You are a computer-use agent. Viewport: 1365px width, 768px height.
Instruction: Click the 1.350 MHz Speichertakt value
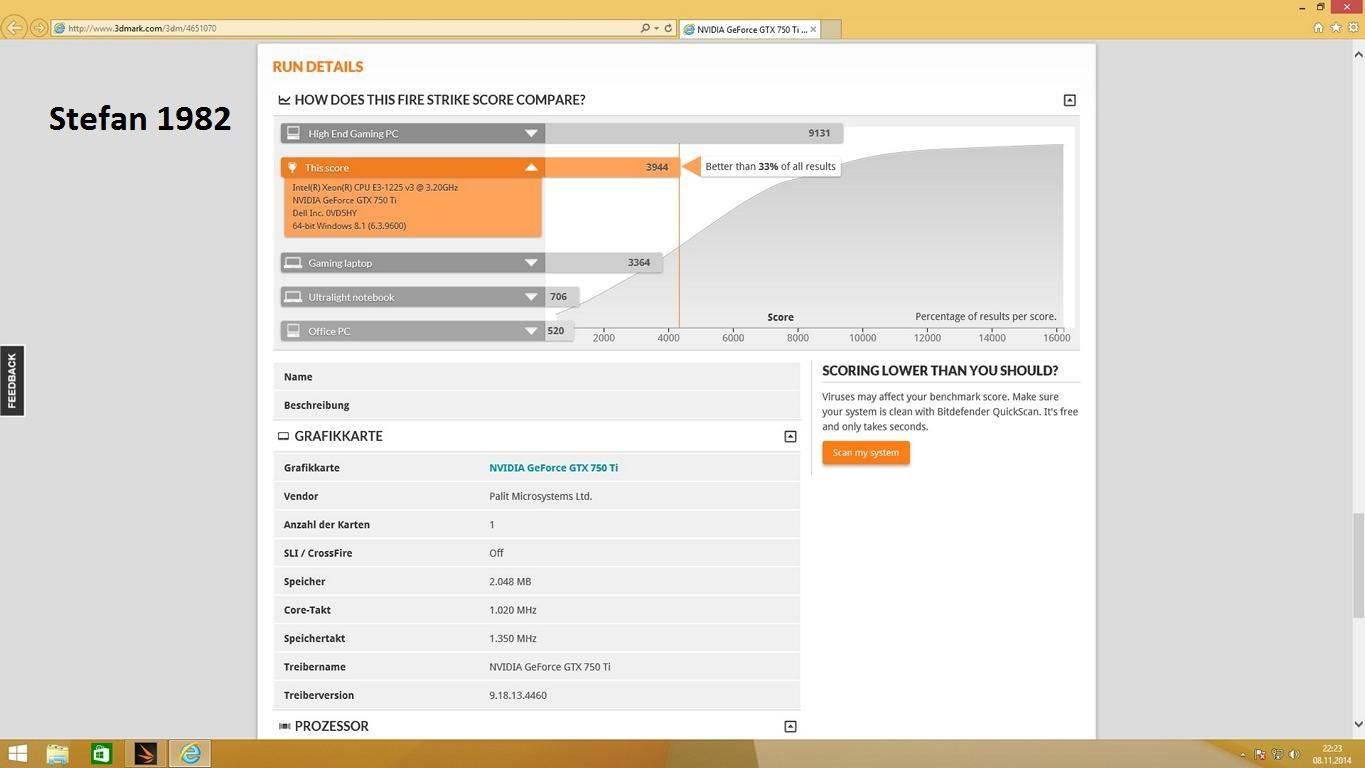pos(513,638)
